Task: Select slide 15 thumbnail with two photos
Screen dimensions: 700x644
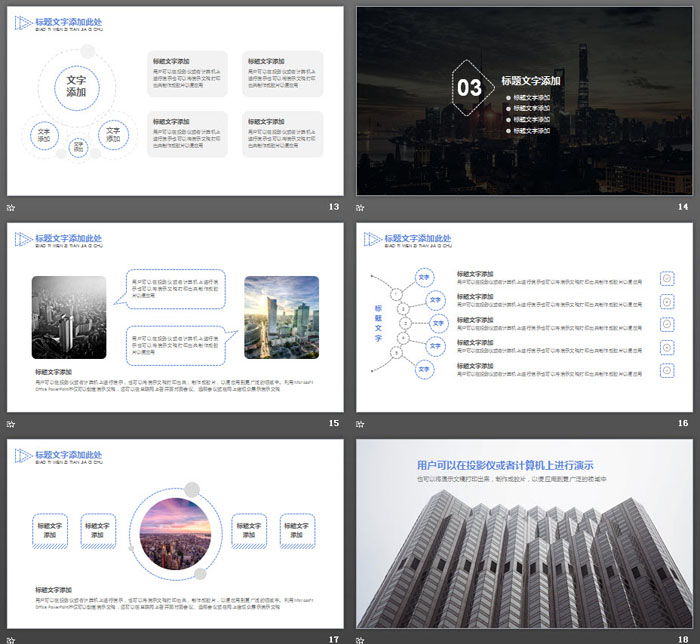Action: click(x=175, y=317)
